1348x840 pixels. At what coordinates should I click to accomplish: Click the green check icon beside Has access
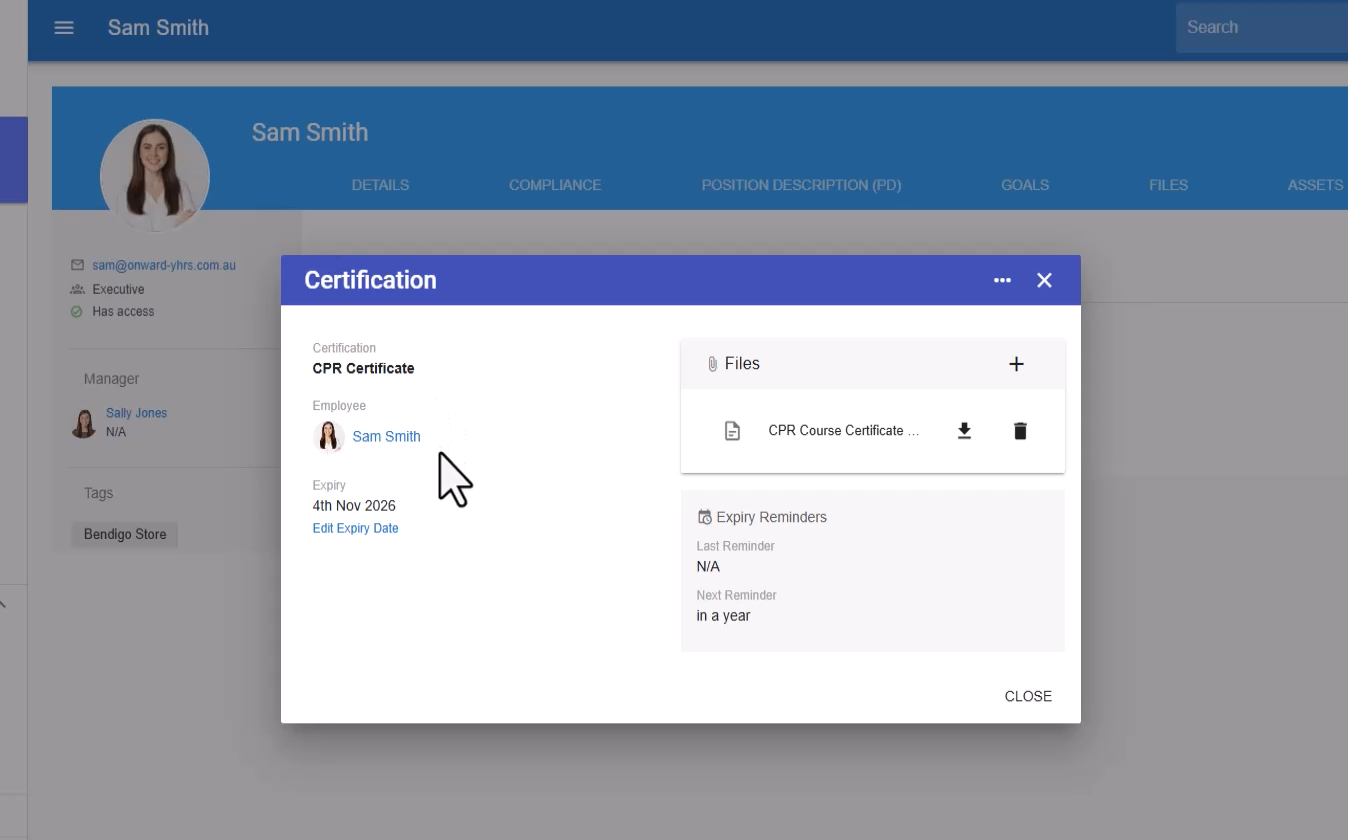(x=77, y=311)
